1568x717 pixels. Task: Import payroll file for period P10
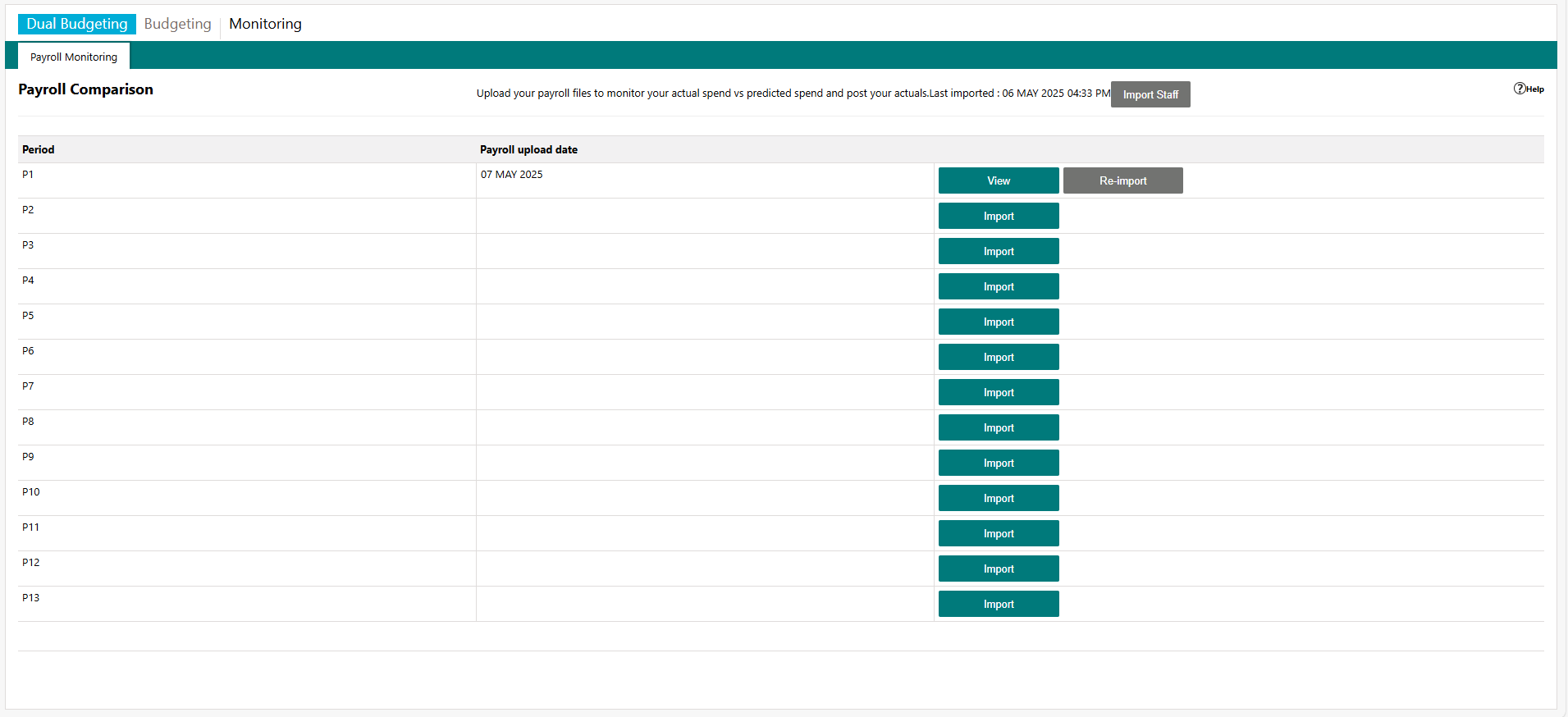999,498
